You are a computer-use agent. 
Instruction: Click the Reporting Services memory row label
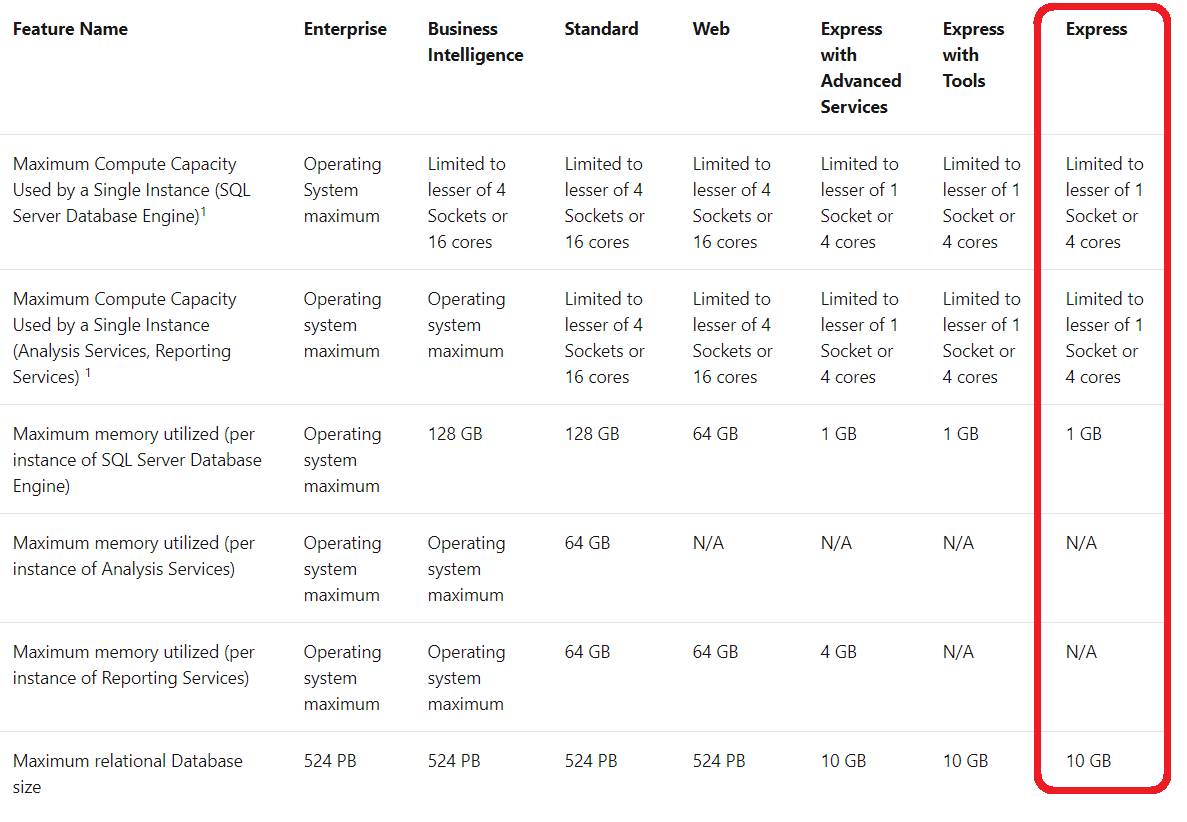(x=134, y=665)
